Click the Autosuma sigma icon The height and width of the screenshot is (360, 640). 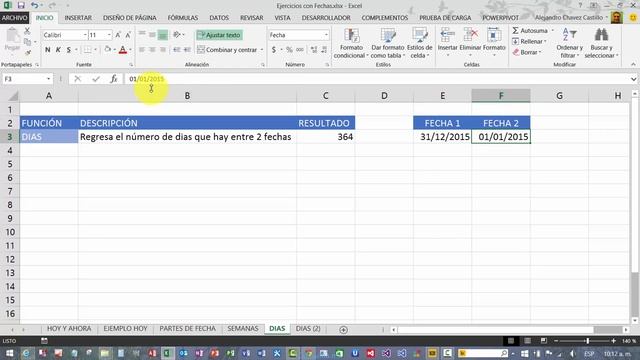[x=516, y=31]
